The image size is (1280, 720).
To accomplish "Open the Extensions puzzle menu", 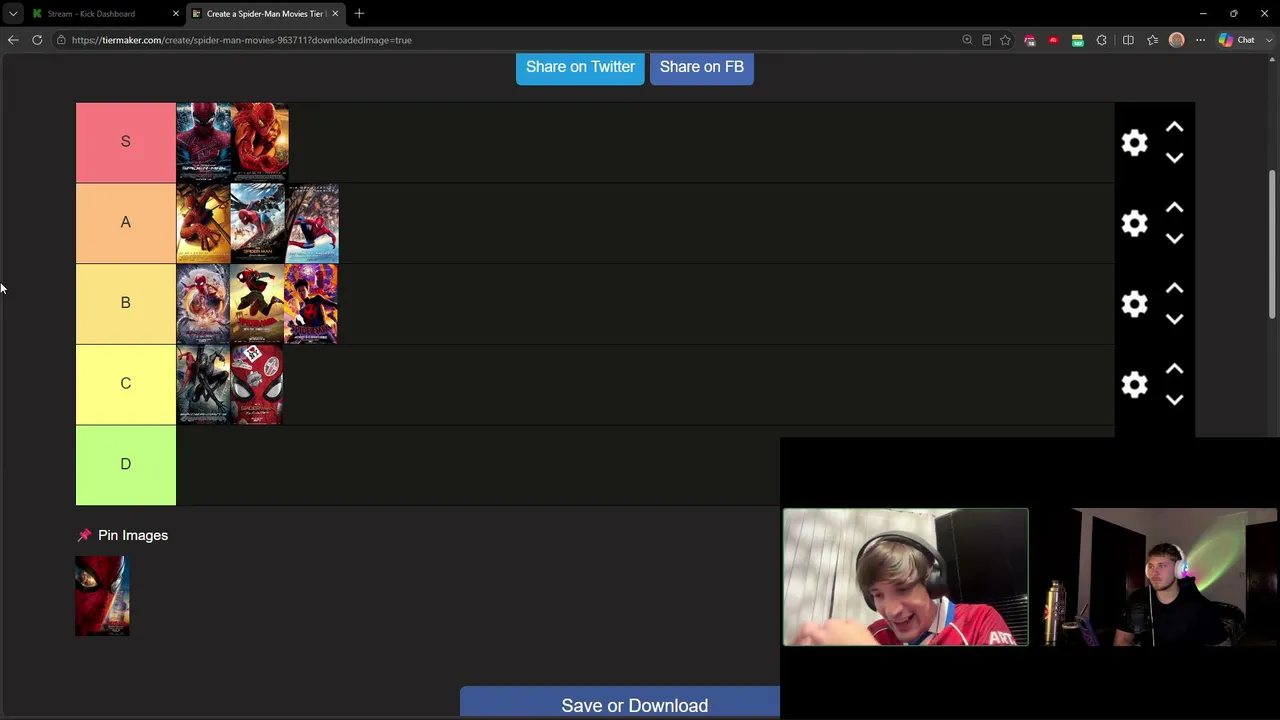I will [x=1102, y=40].
